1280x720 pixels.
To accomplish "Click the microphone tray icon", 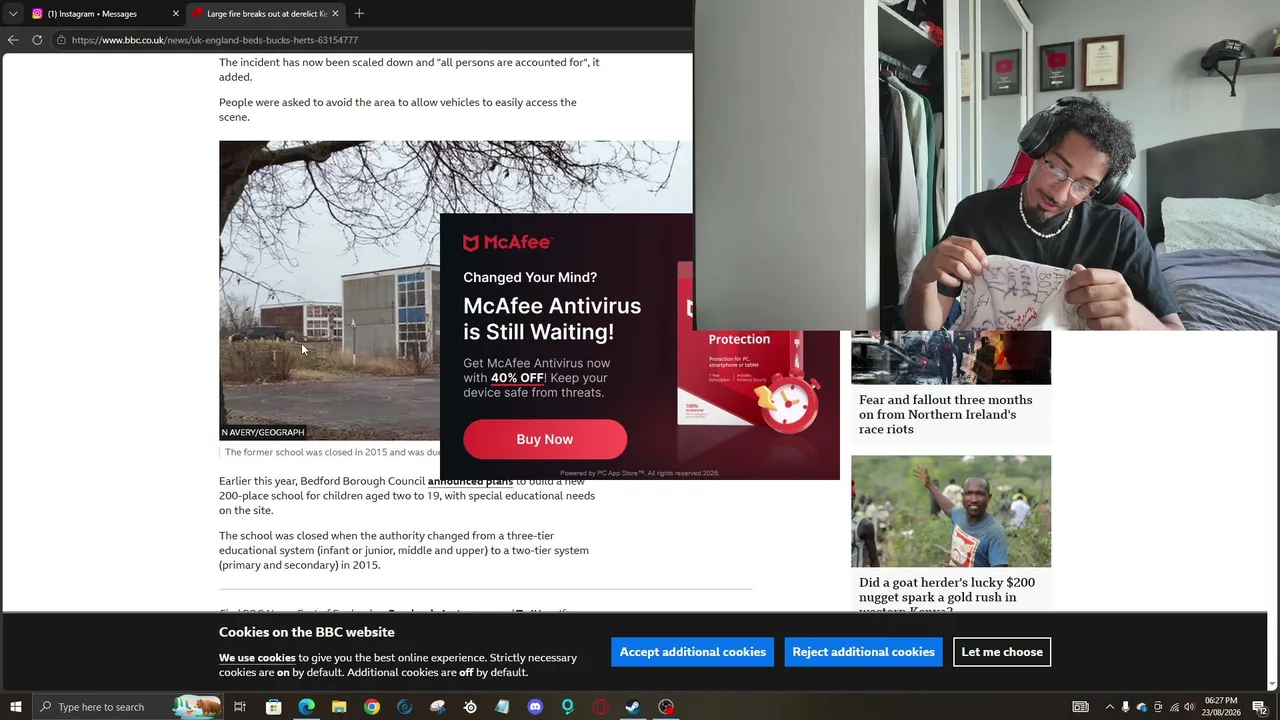I will (1125, 707).
